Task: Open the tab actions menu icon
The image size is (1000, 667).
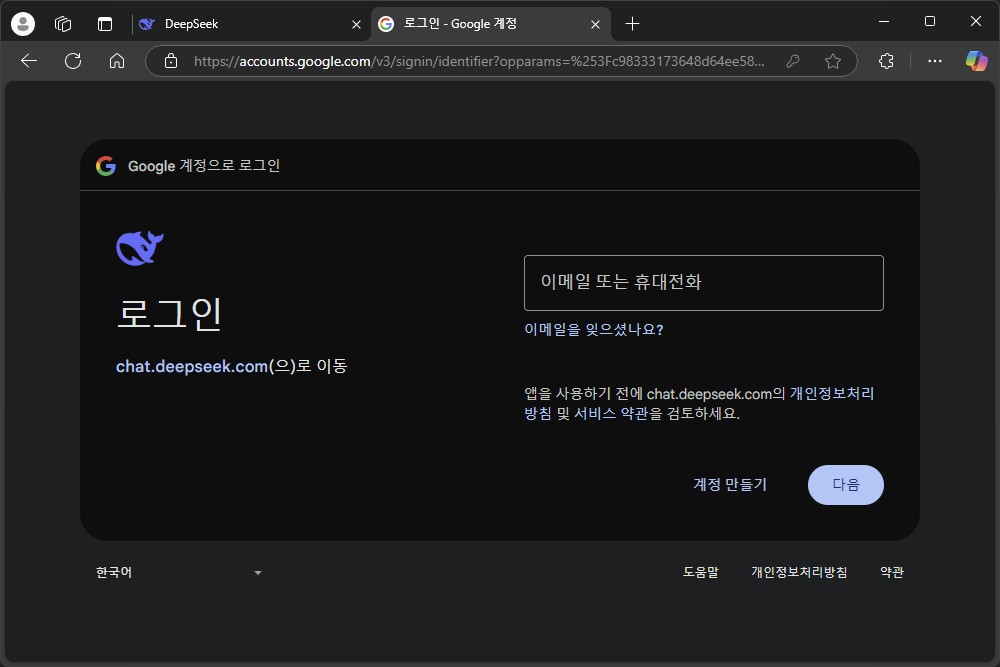Action: point(105,24)
